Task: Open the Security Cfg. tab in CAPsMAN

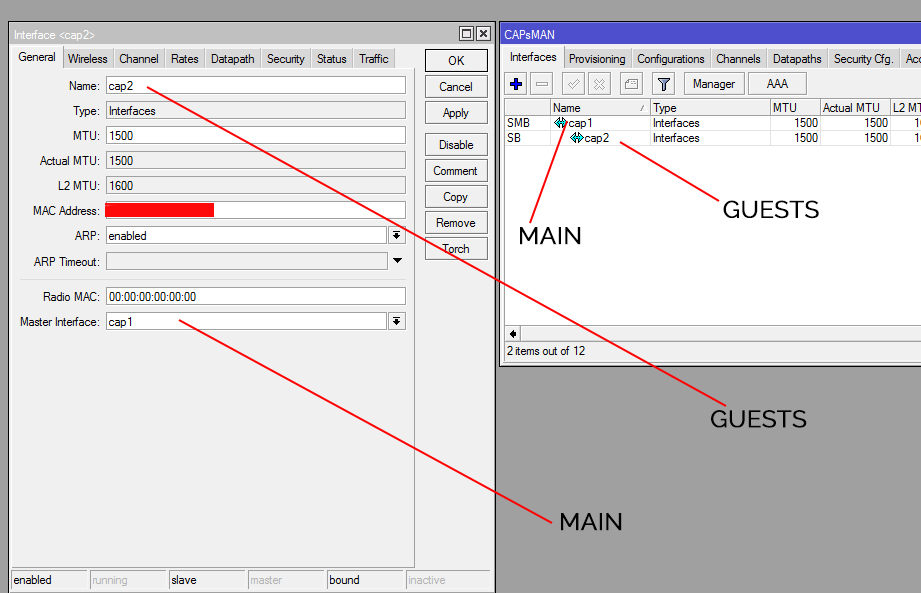Action: pyautogui.click(x=863, y=59)
